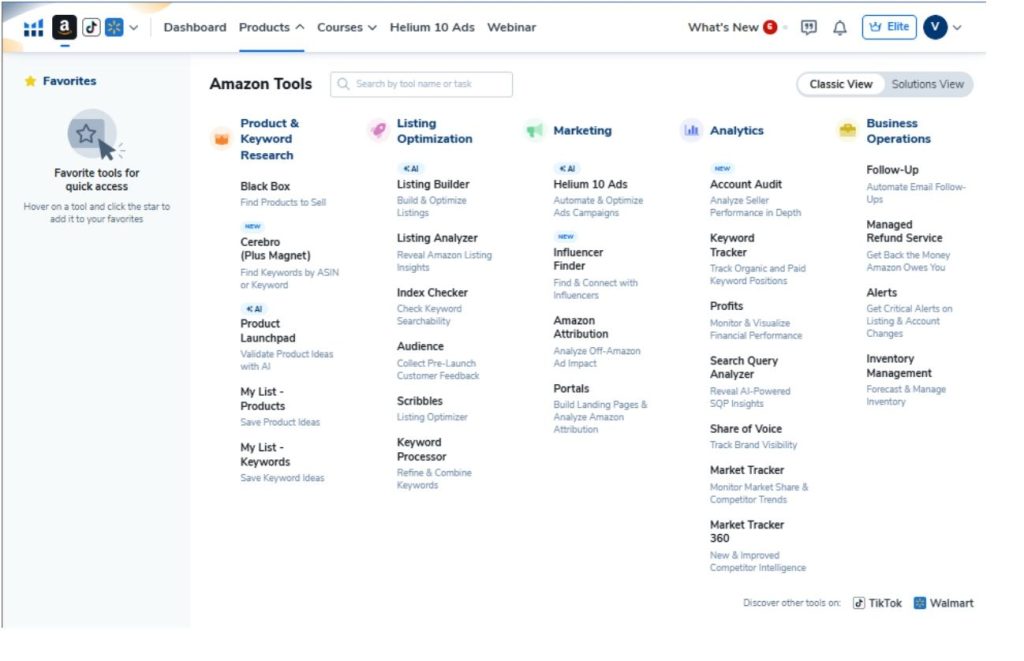Viewport: 1024px width, 661px height.
Task: Open Cerebro (Plus Magnet)
Action: tap(275, 249)
